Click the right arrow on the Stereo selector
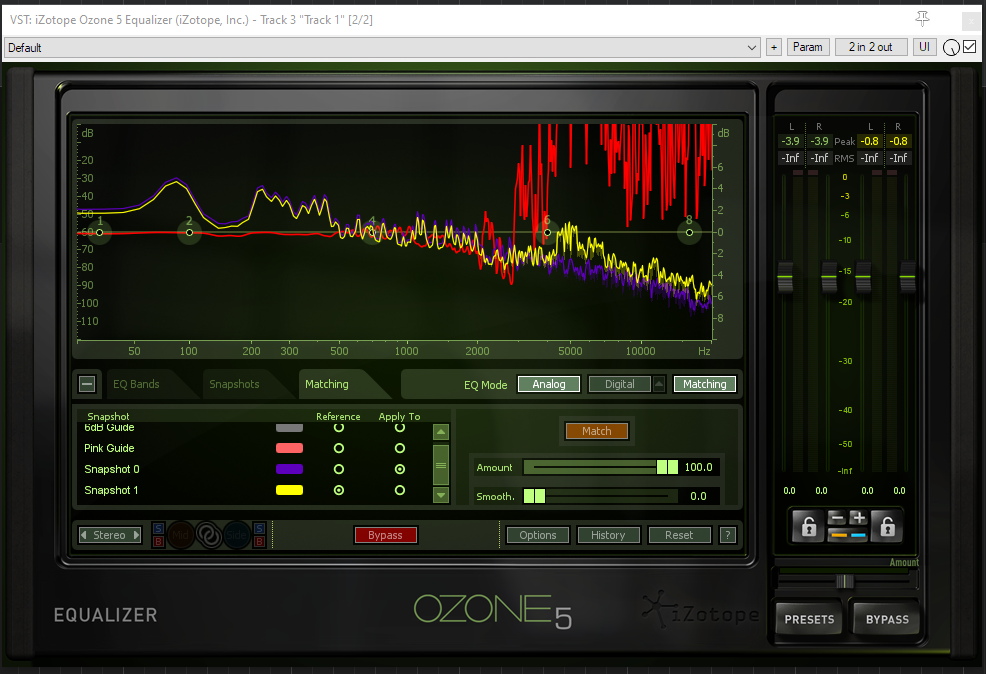The width and height of the screenshot is (986, 674). pyautogui.click(x=136, y=535)
